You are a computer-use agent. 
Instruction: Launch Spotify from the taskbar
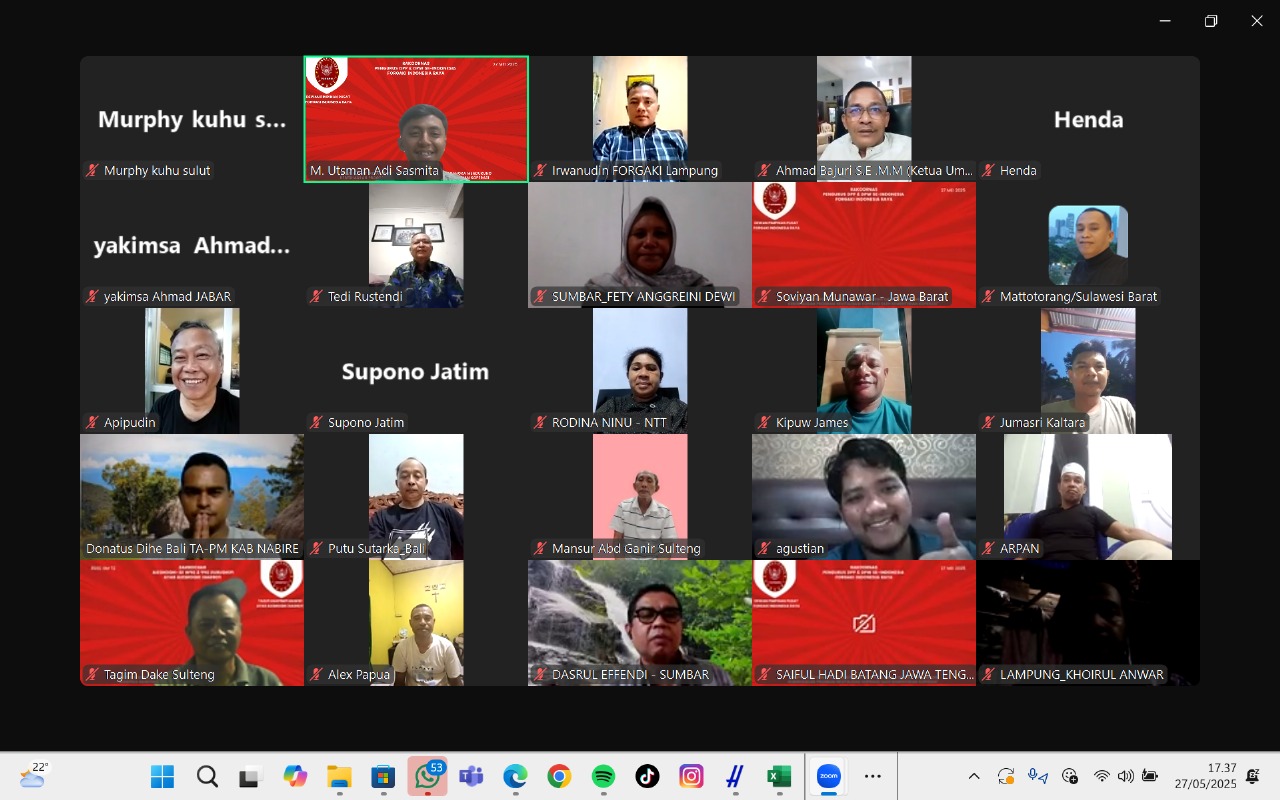(603, 776)
